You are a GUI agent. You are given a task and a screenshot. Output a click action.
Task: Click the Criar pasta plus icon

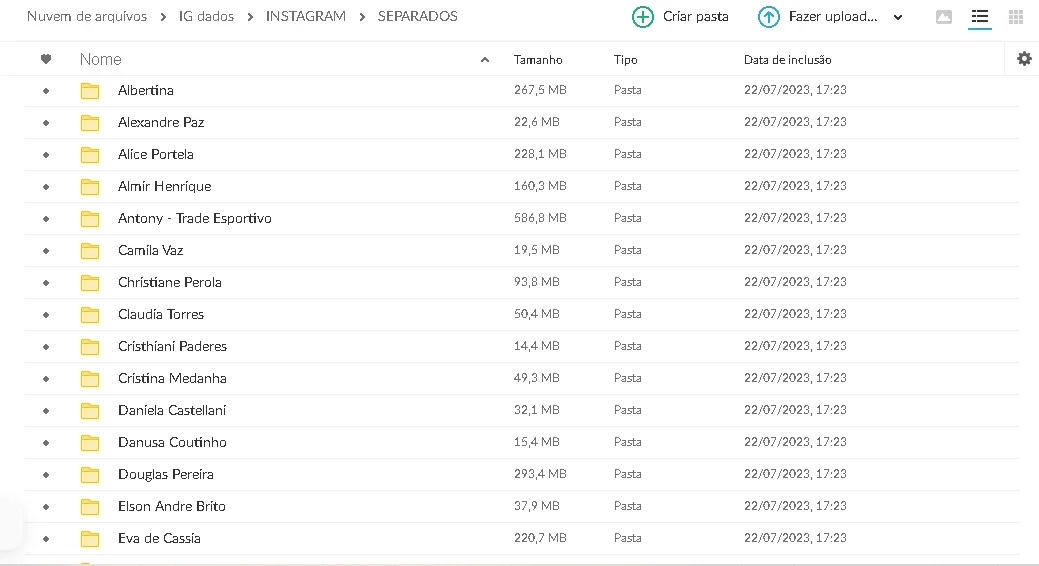click(x=642, y=17)
